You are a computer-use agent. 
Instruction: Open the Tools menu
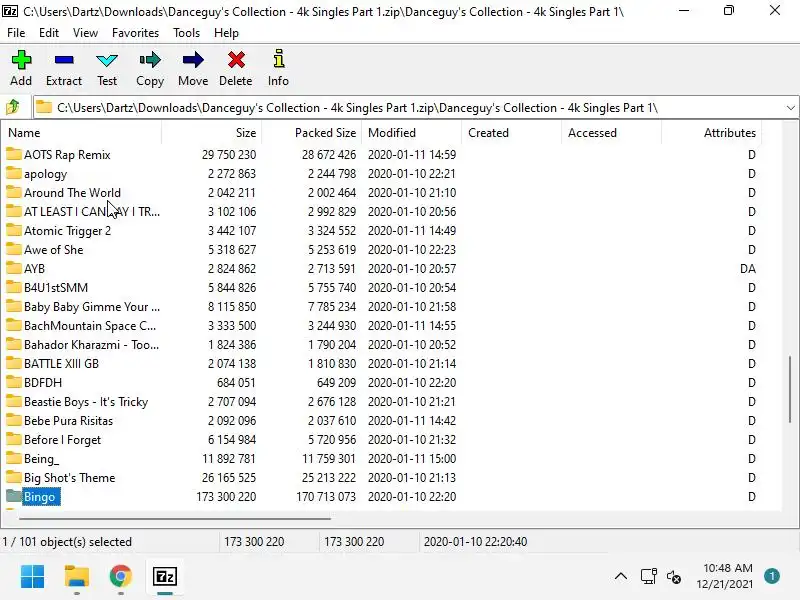click(x=186, y=33)
